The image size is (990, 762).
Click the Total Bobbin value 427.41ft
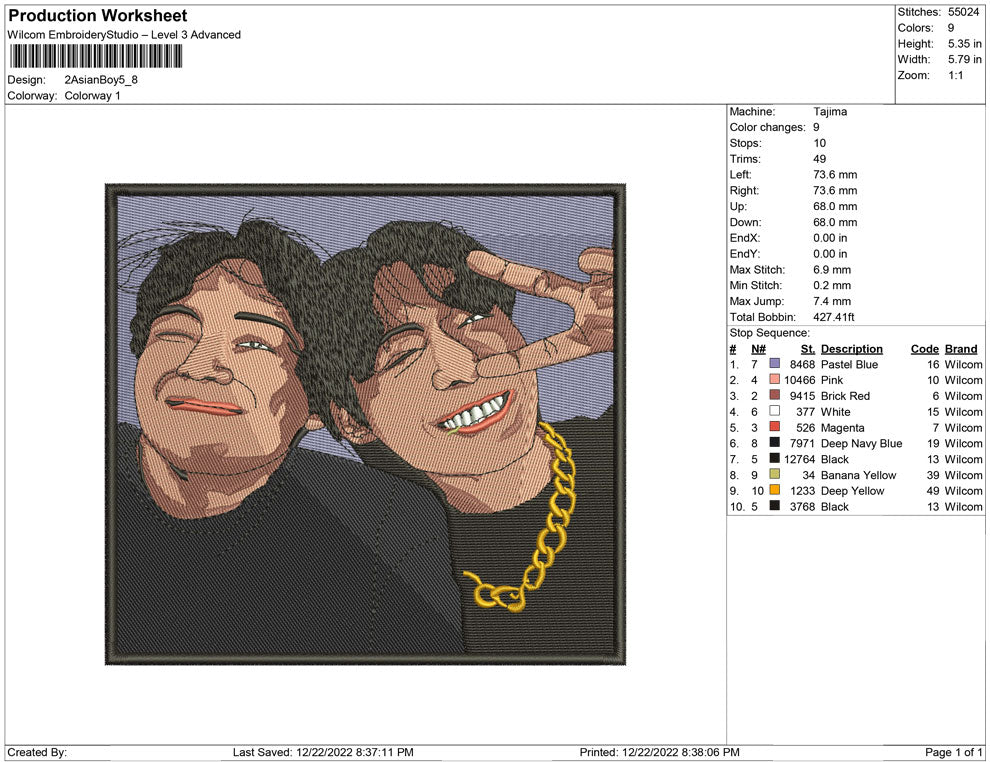834,317
